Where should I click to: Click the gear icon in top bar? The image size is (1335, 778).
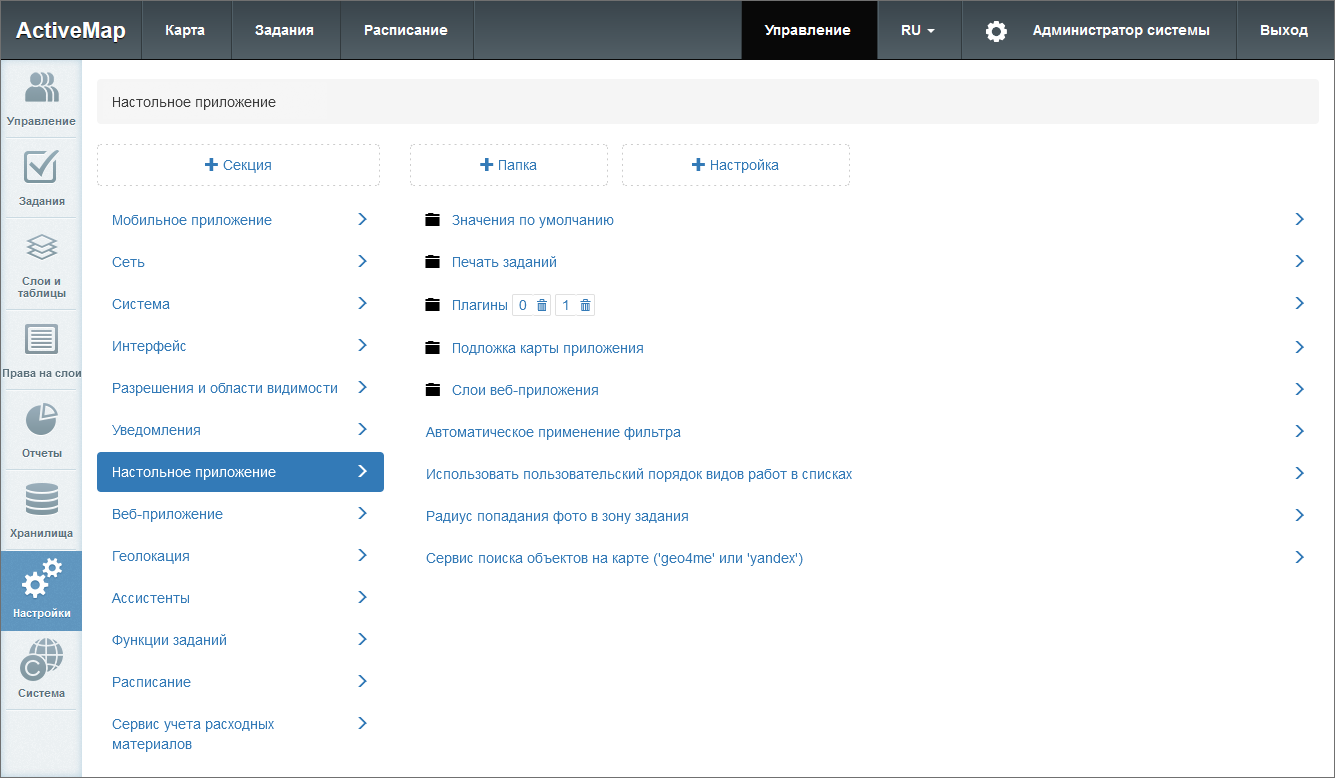(x=996, y=31)
